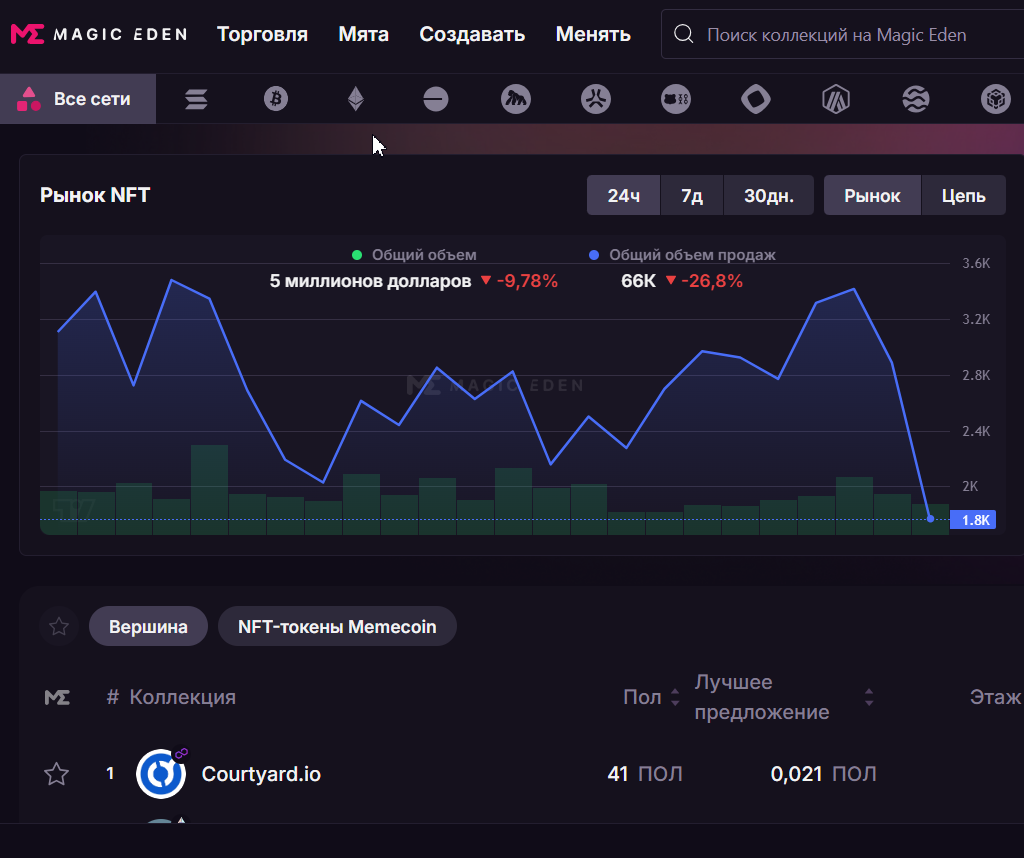This screenshot has width=1024, height=858.
Task: Select the Sei waves network icon
Action: 916,99
